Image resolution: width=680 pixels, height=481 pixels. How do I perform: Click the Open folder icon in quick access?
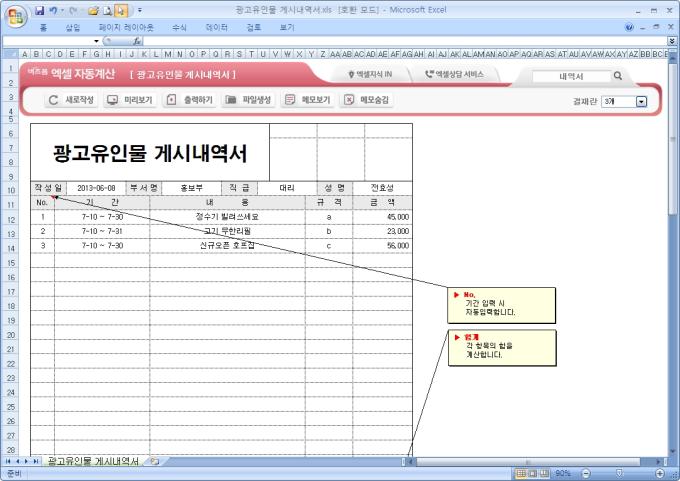[x=93, y=10]
